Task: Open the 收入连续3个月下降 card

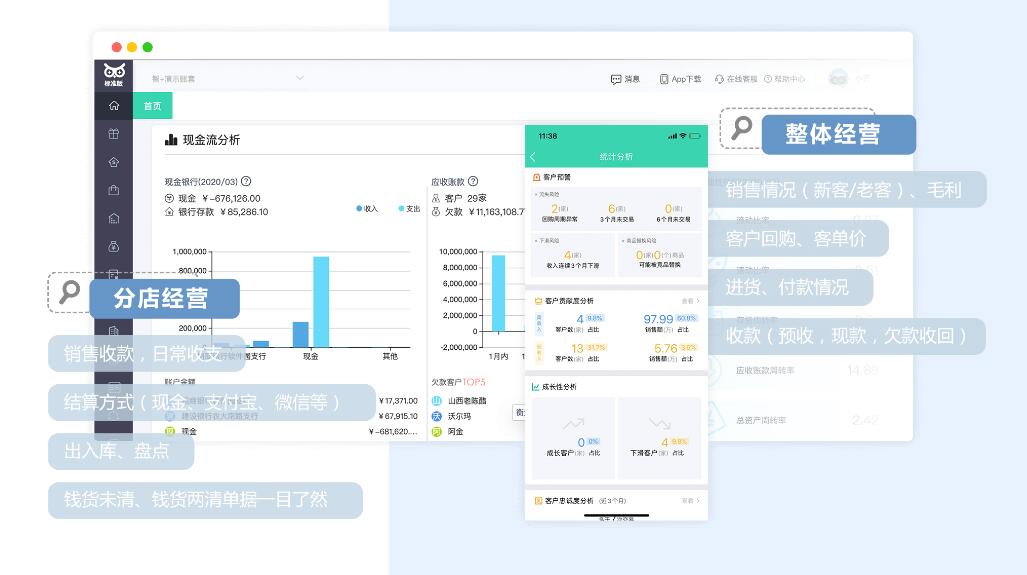Action: click(572, 255)
